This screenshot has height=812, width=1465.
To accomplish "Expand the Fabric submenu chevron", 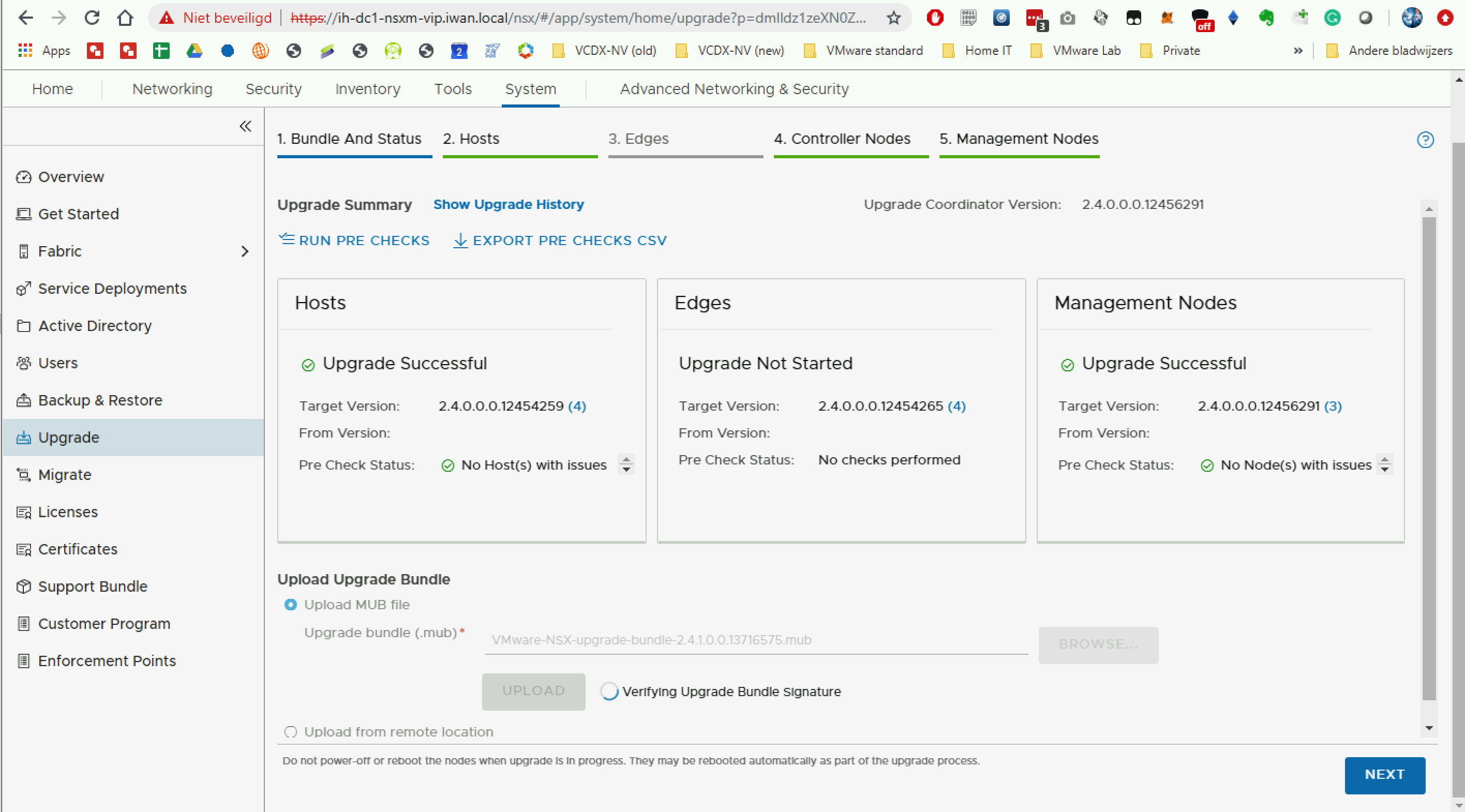I will (x=245, y=251).
